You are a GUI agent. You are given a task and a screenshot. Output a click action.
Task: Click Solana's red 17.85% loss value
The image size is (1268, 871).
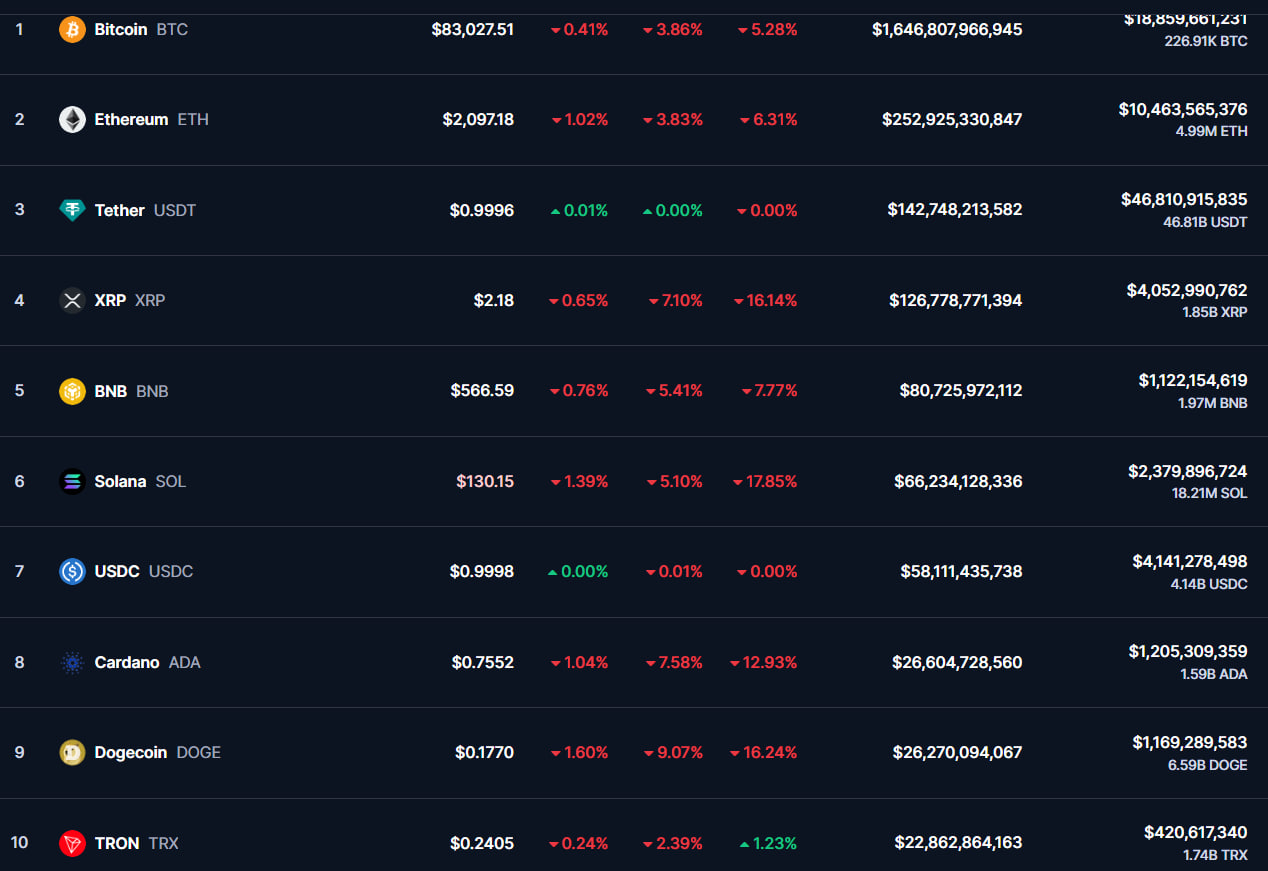pyautogui.click(x=765, y=481)
